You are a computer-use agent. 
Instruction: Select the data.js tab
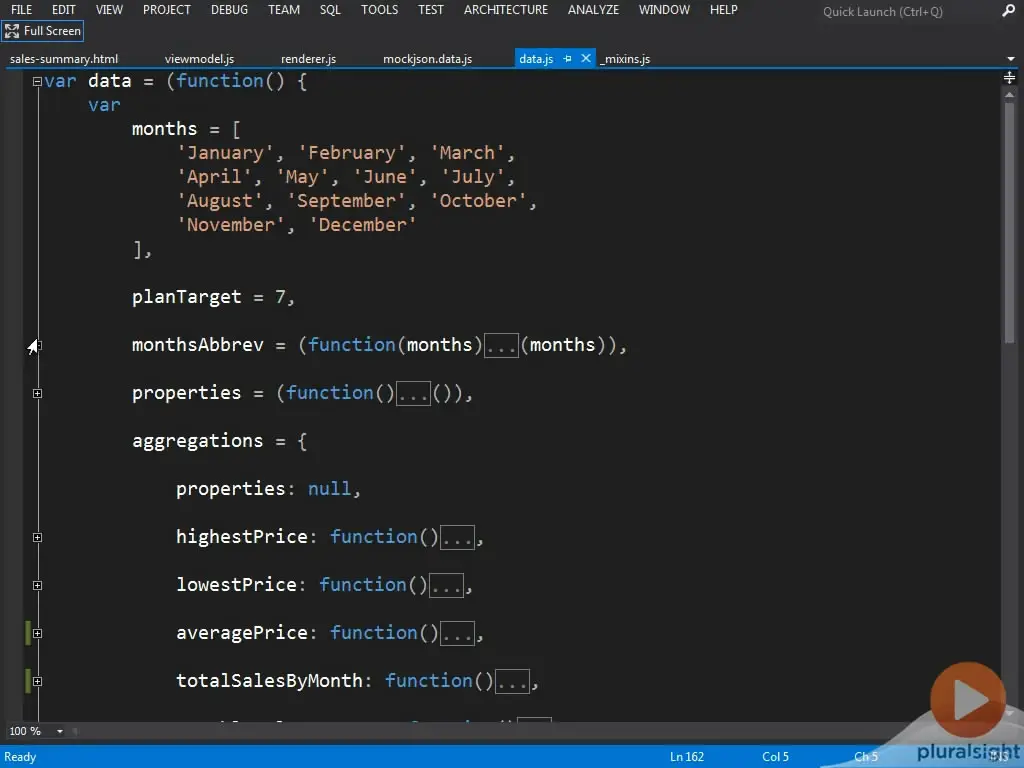click(x=536, y=59)
